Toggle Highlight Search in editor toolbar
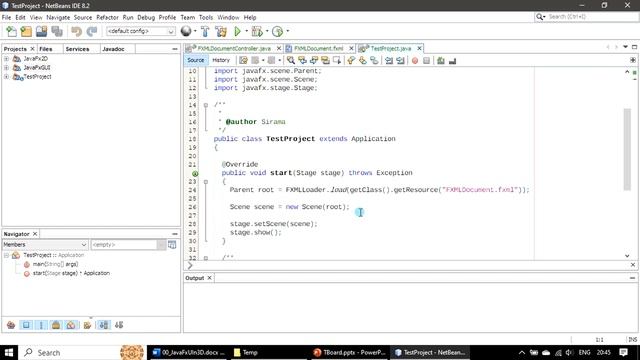 (x=325, y=60)
